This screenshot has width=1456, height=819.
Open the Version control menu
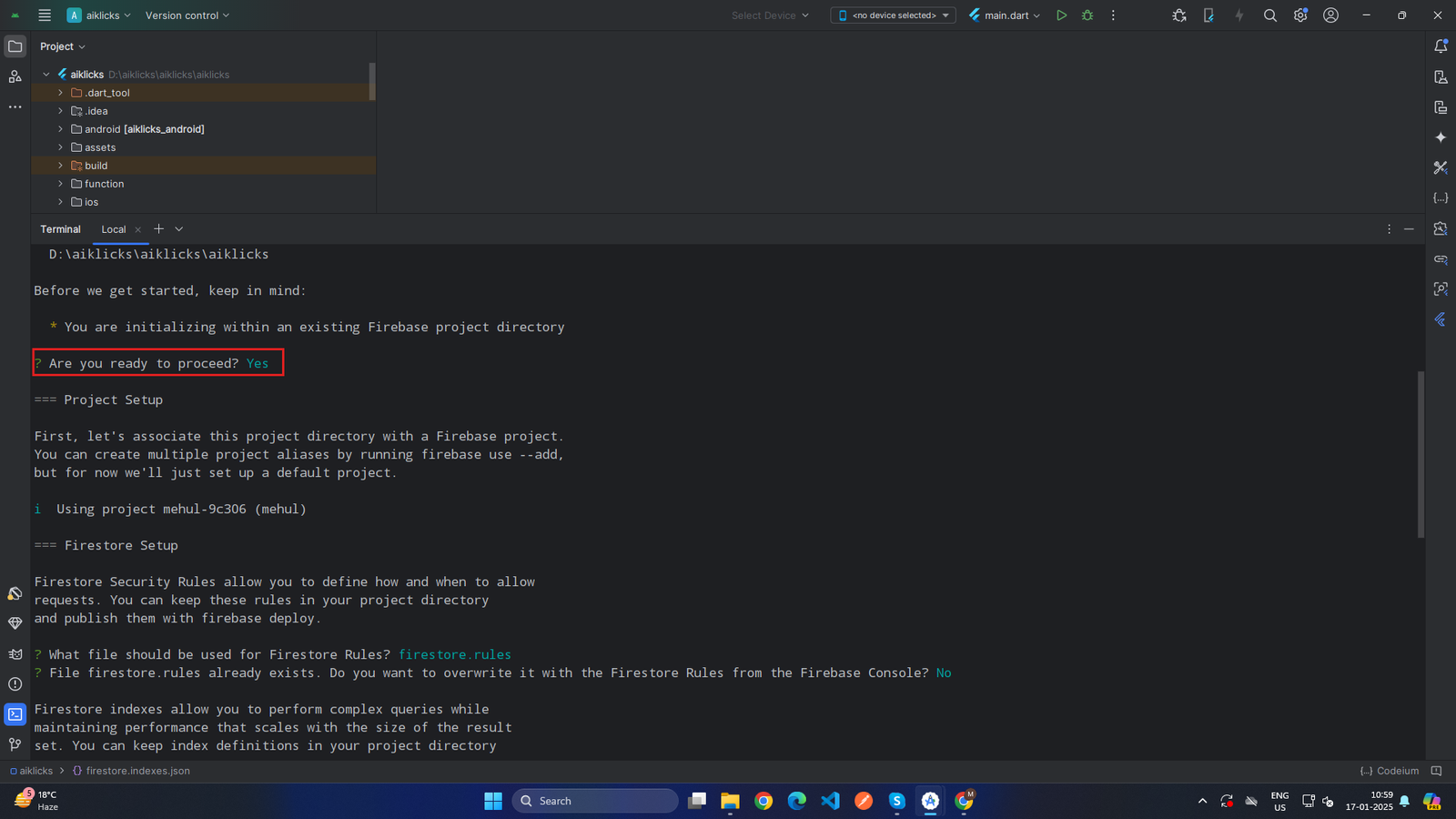pos(187,15)
